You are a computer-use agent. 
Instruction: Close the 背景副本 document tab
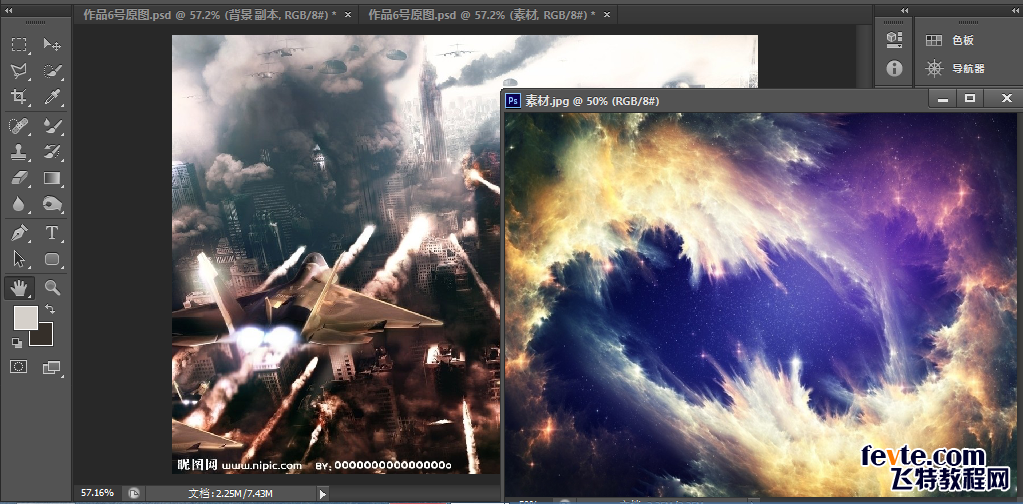point(348,14)
